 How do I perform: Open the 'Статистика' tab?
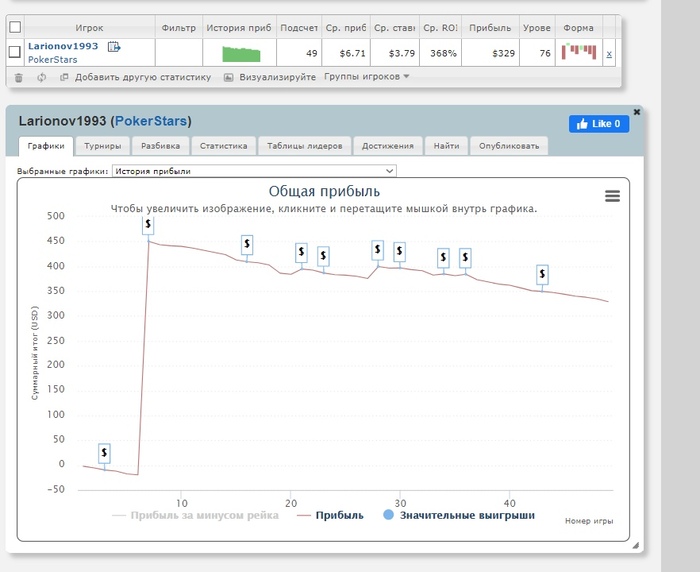[224, 146]
